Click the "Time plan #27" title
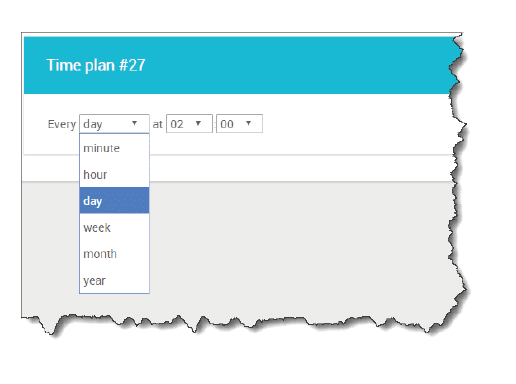The width and height of the screenshot is (516, 384). (x=96, y=65)
